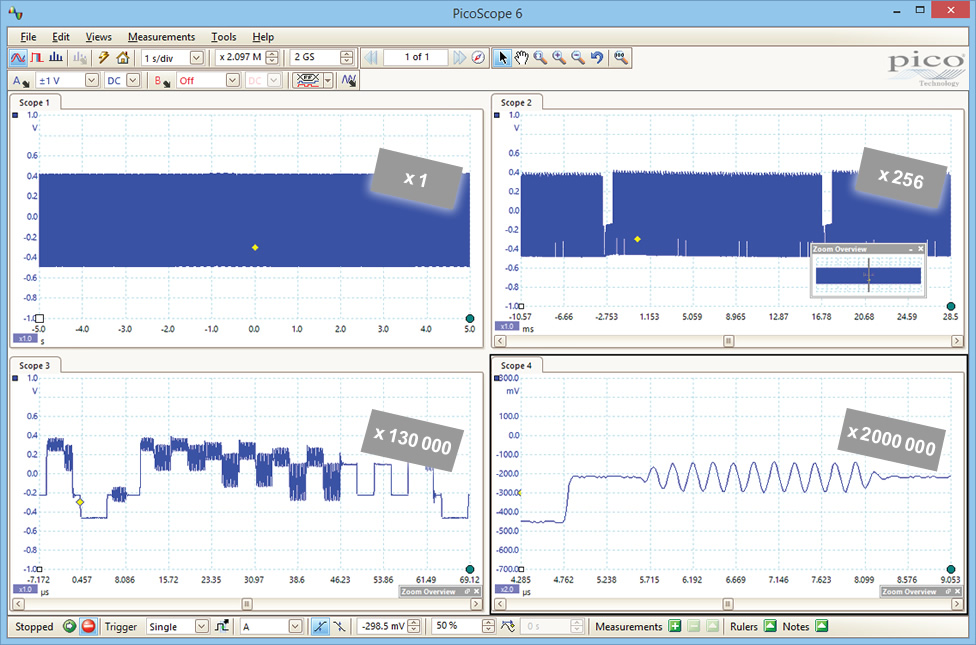The height and width of the screenshot is (645, 976).
Task: Switch to Persistence mode icon
Action: click(37, 58)
